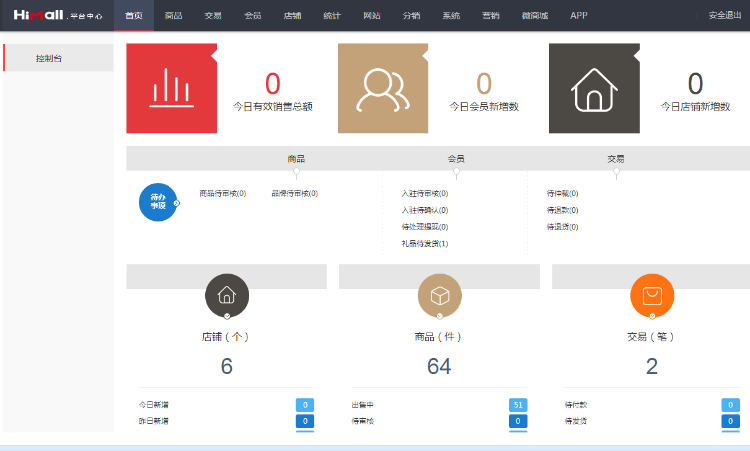Click the 出售中 badge showing 51

(x=518, y=405)
